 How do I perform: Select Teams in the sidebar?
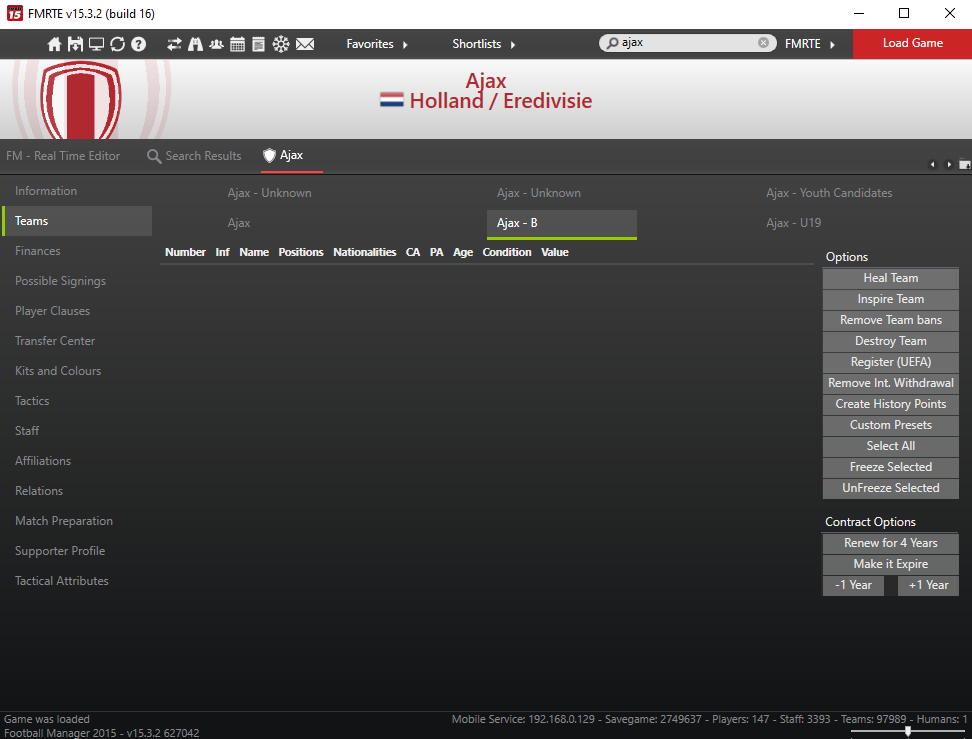[77, 221]
